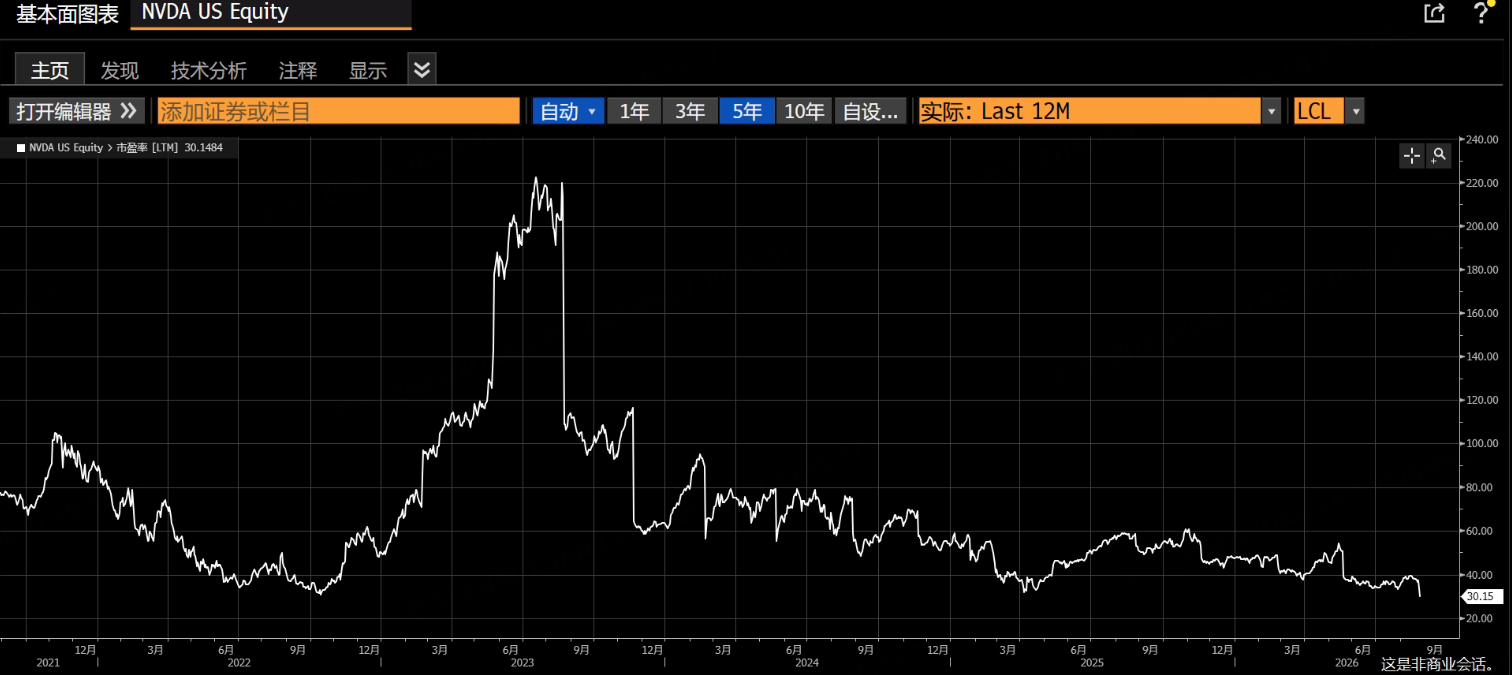Screen dimensions: 1512x675
Task: Click the LCL currency field
Action: [x=1318, y=111]
